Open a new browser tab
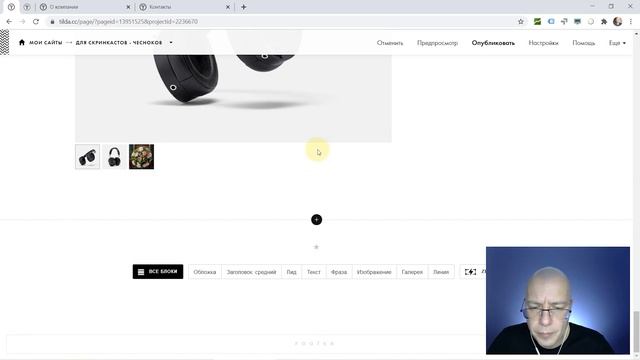This screenshot has width=640, height=360. pos(243,7)
